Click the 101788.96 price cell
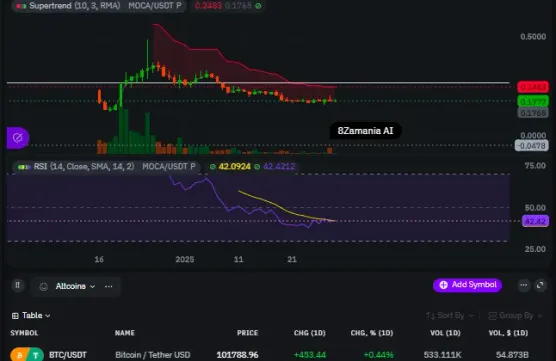The height and width of the screenshot is (361, 556). (x=237, y=355)
